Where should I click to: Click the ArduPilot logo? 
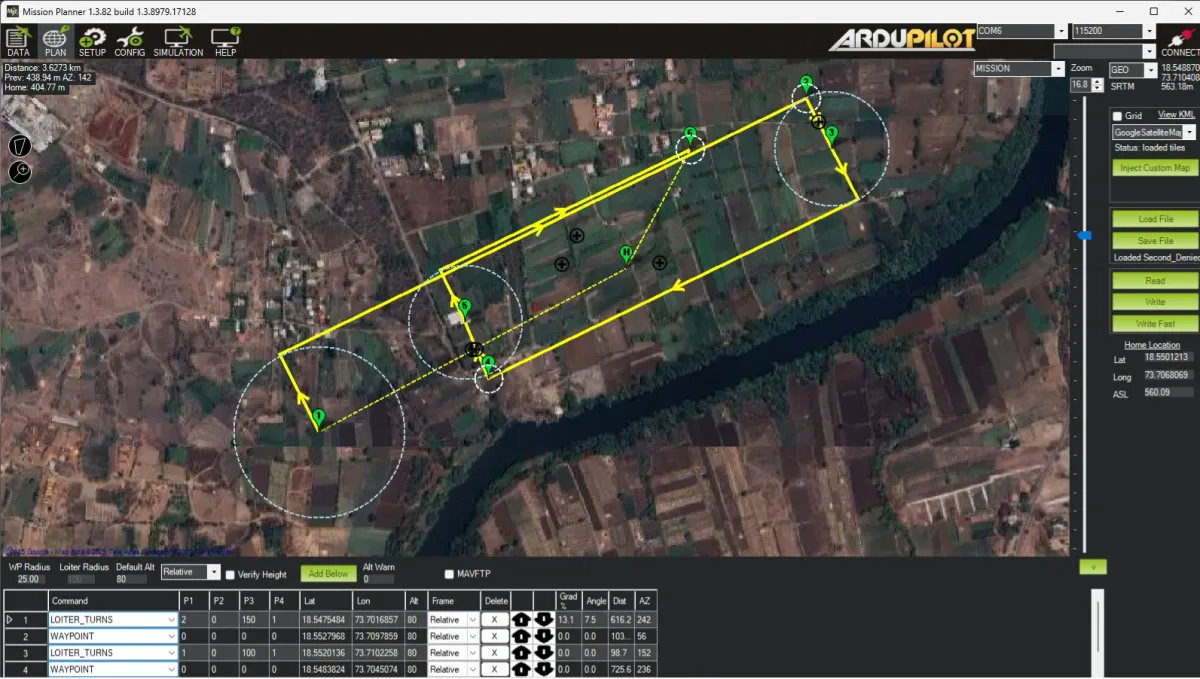pyautogui.click(x=901, y=40)
